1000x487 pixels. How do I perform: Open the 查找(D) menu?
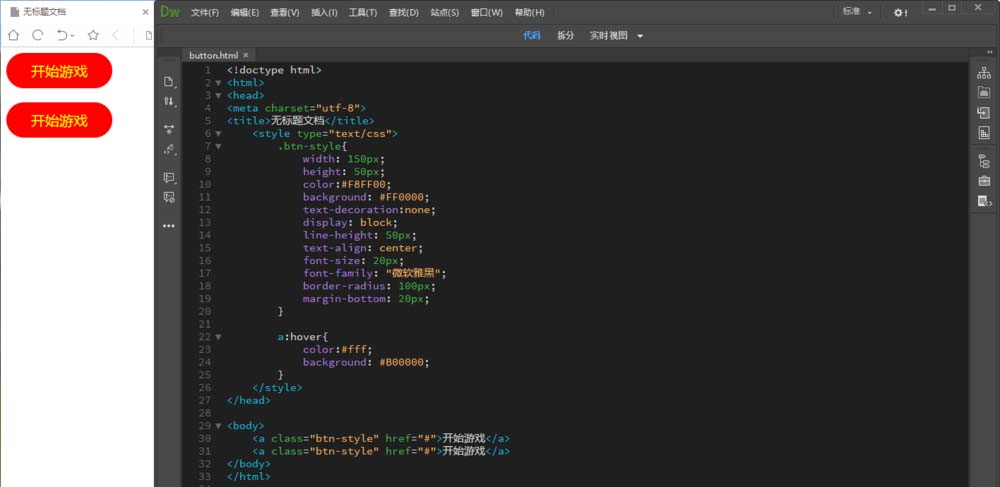click(404, 13)
